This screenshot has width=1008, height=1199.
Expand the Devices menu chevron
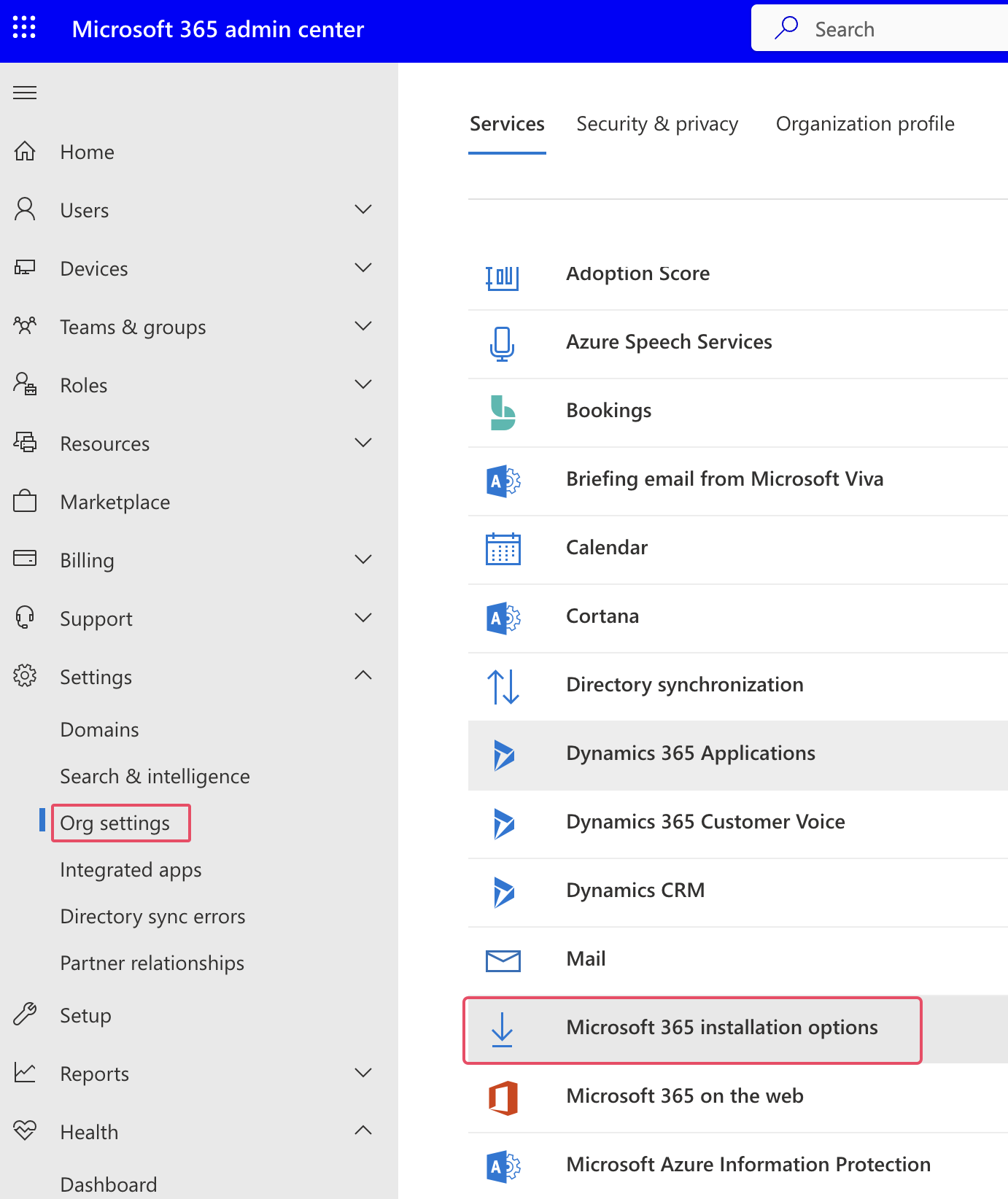[x=363, y=268]
